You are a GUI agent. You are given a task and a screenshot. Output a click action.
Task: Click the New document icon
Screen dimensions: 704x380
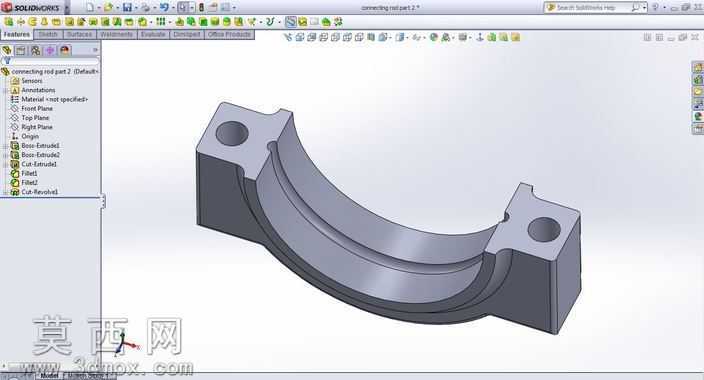point(90,7)
